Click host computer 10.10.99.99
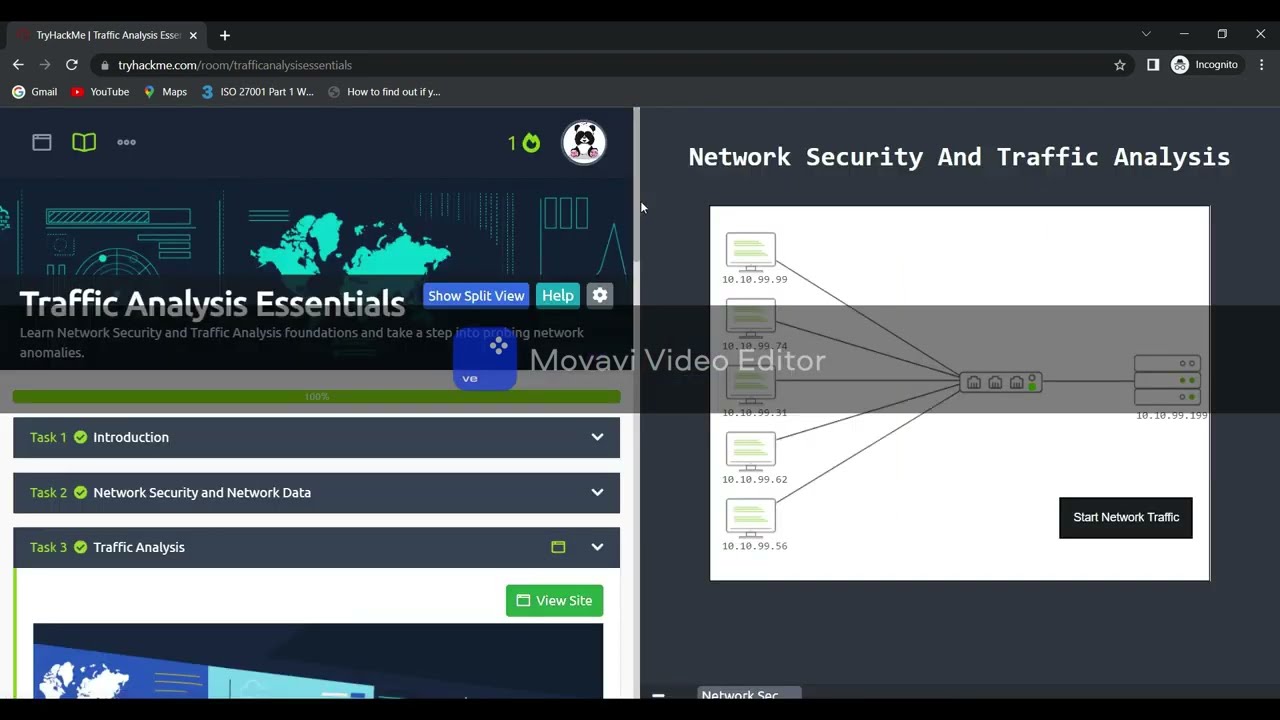This screenshot has width=1280, height=720. 751,251
